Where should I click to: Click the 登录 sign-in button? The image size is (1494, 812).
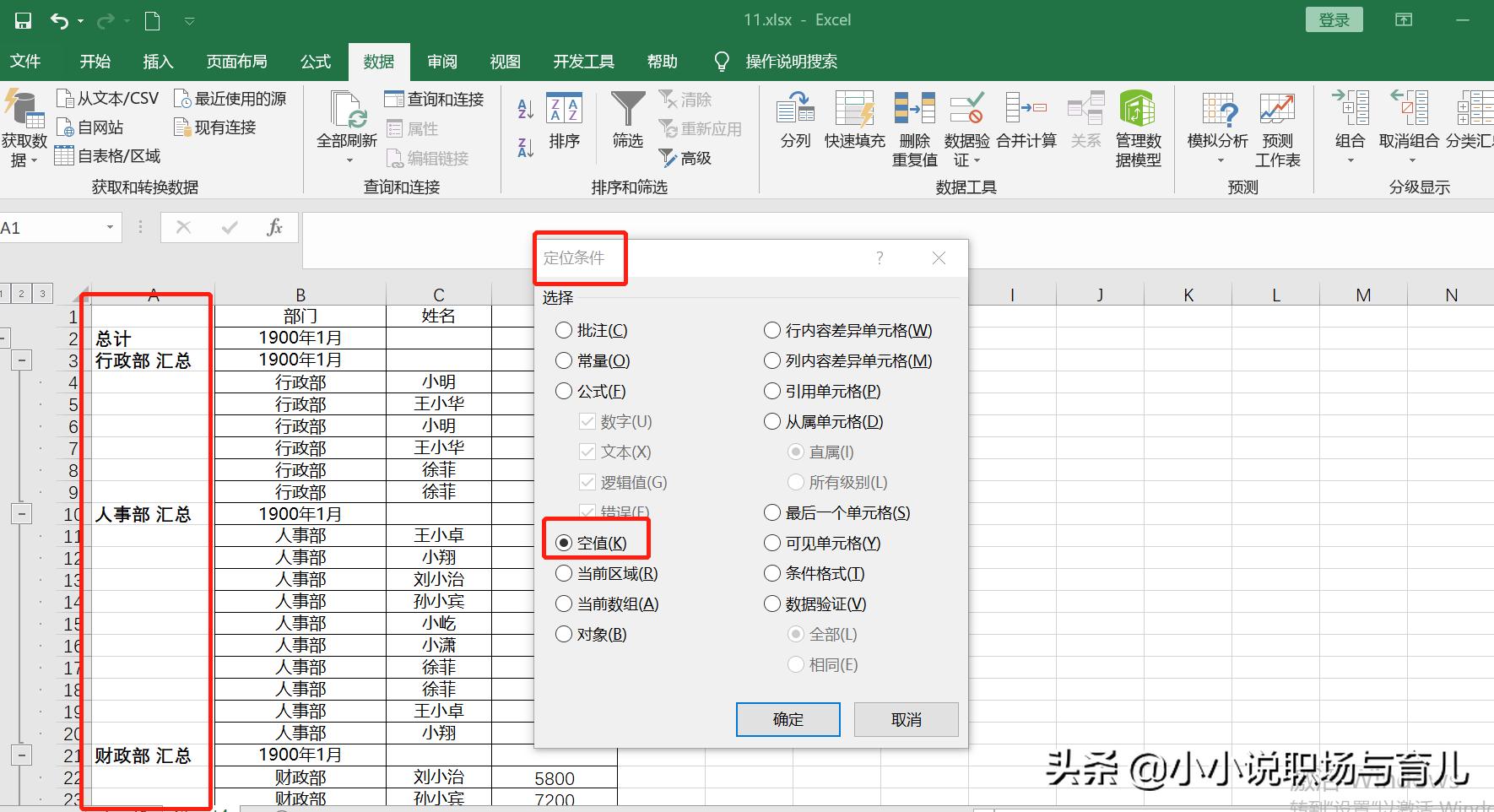[x=1334, y=19]
